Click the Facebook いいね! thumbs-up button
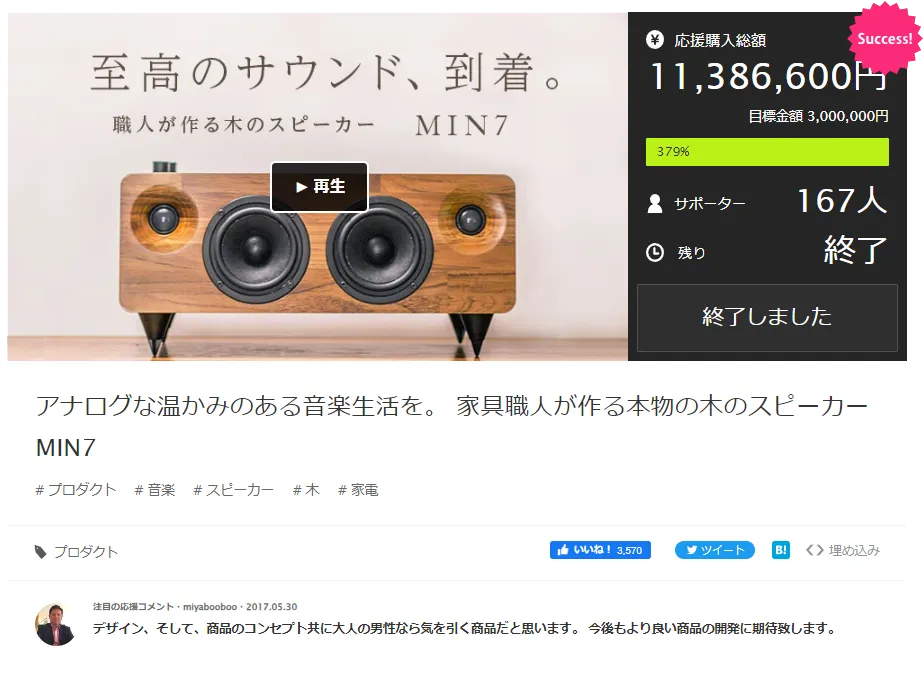This screenshot has width=924, height=678. 600,550
